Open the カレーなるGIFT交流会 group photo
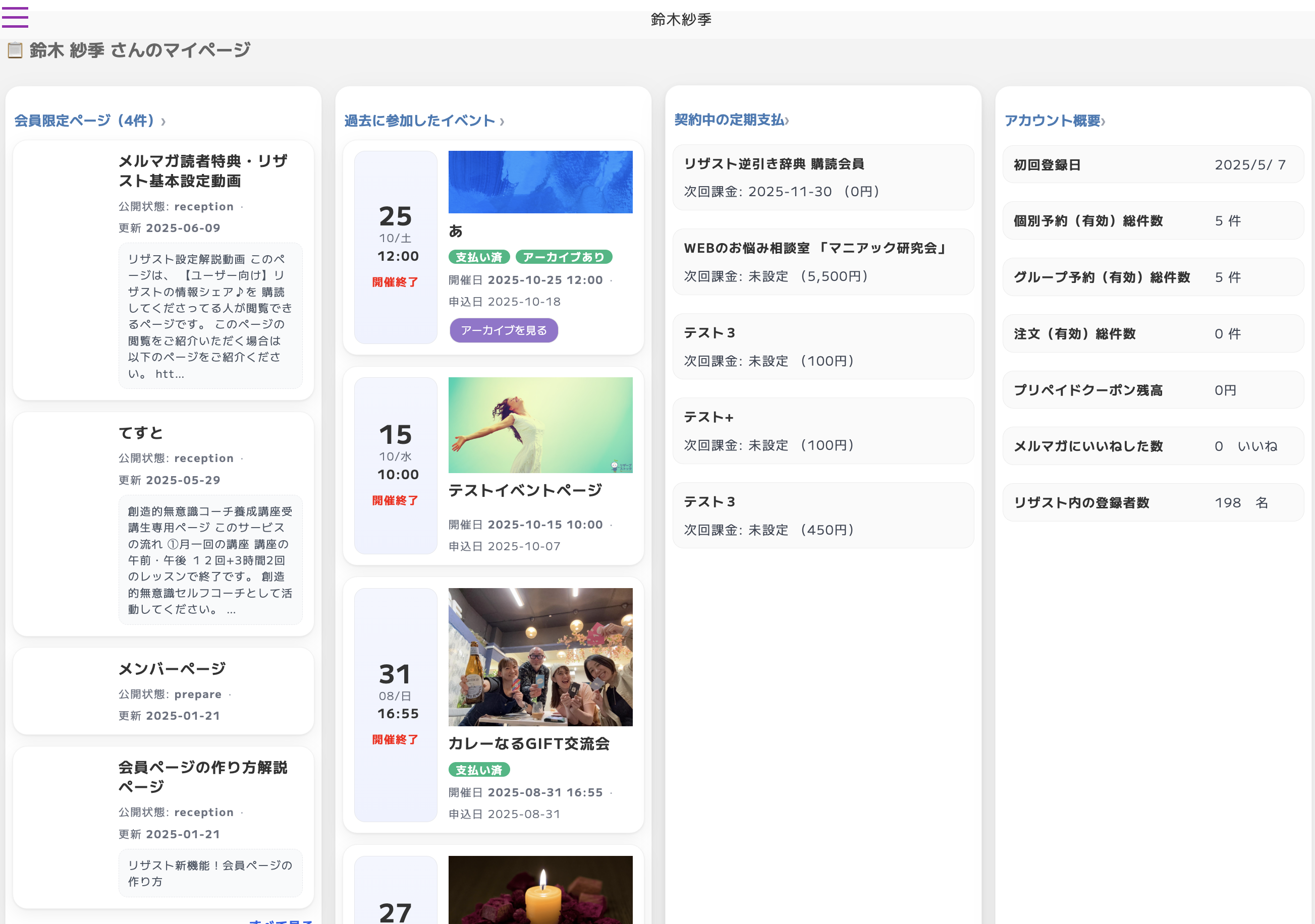1315x924 pixels. (540, 657)
